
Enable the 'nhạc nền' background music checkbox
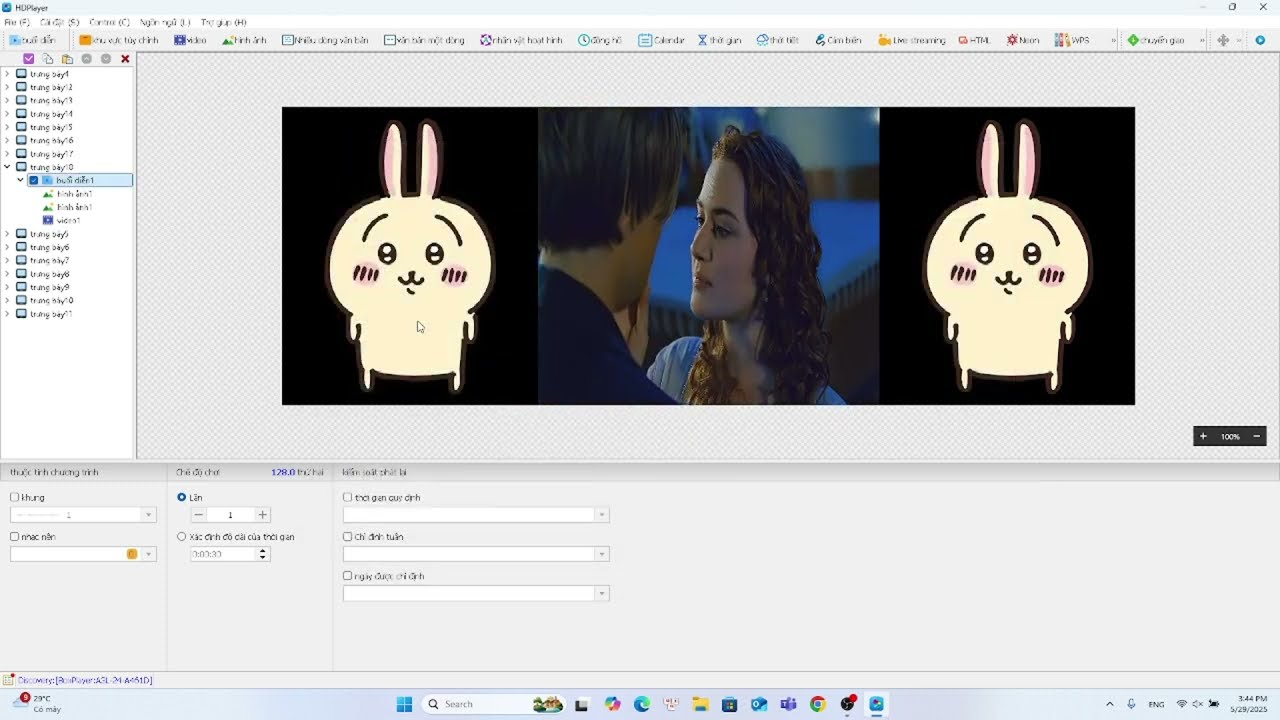[15, 537]
